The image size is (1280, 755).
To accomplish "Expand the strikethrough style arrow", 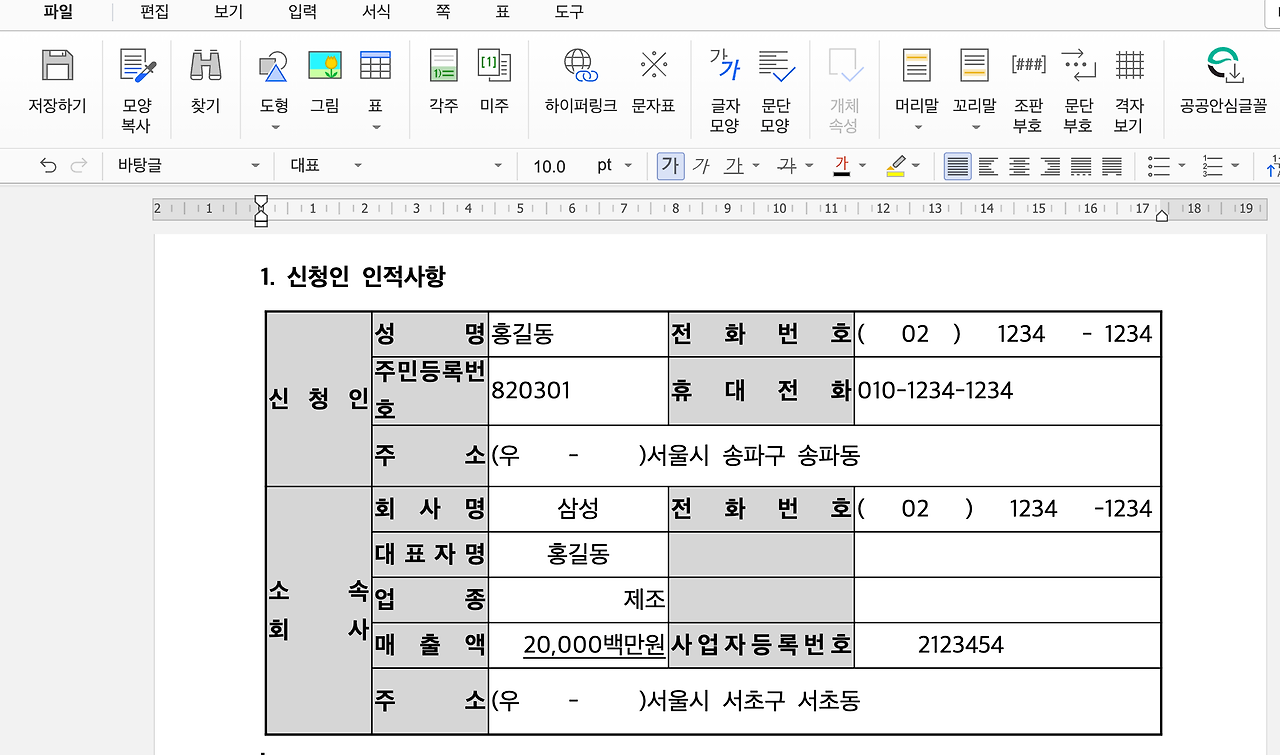I will click(808, 166).
